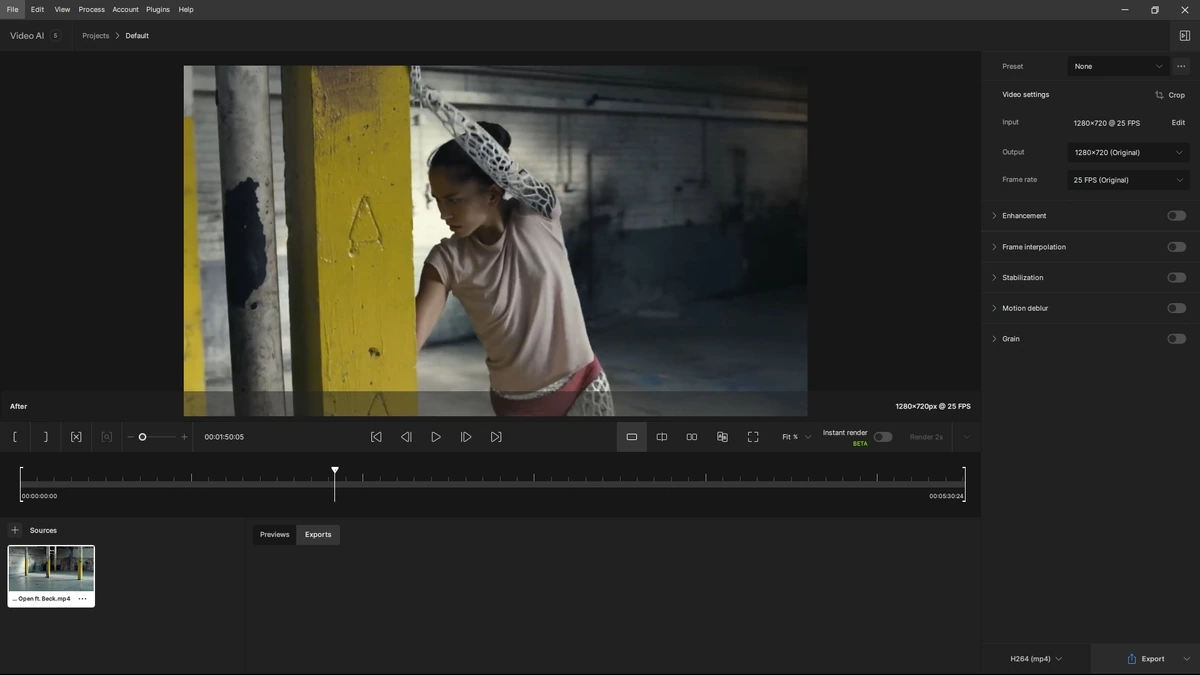Adjust the timeline zoom slider handle

142,437
